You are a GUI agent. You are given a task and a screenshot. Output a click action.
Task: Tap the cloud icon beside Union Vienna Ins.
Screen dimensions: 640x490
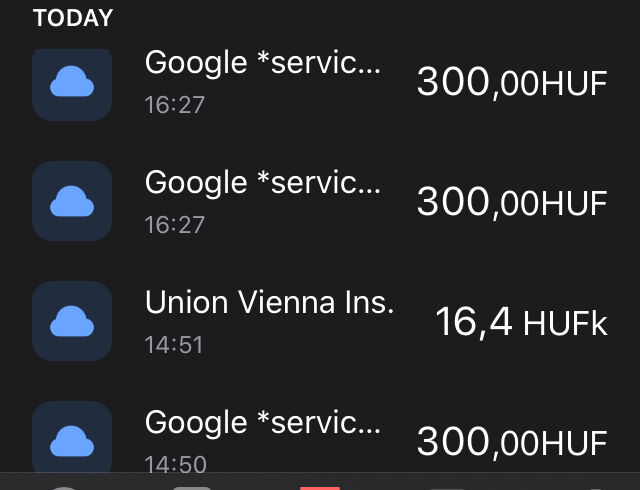pyautogui.click(x=72, y=321)
